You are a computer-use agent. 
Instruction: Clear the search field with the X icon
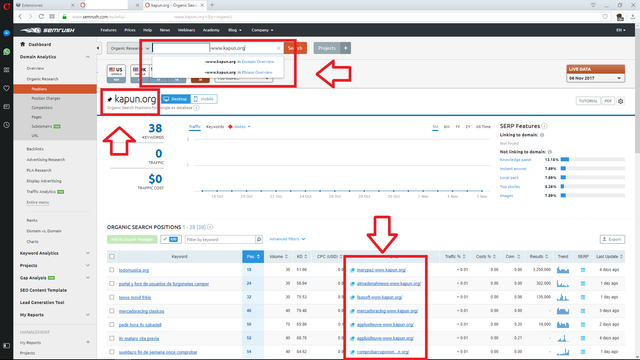click(x=278, y=48)
